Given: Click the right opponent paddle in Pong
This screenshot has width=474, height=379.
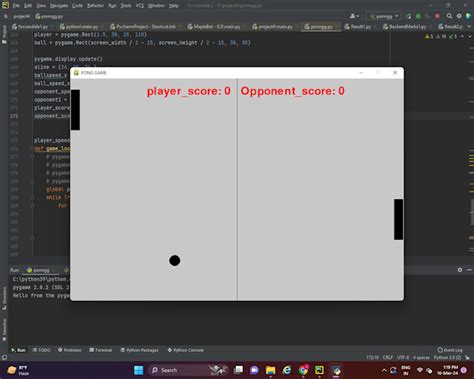Looking at the screenshot, I should 398,219.
